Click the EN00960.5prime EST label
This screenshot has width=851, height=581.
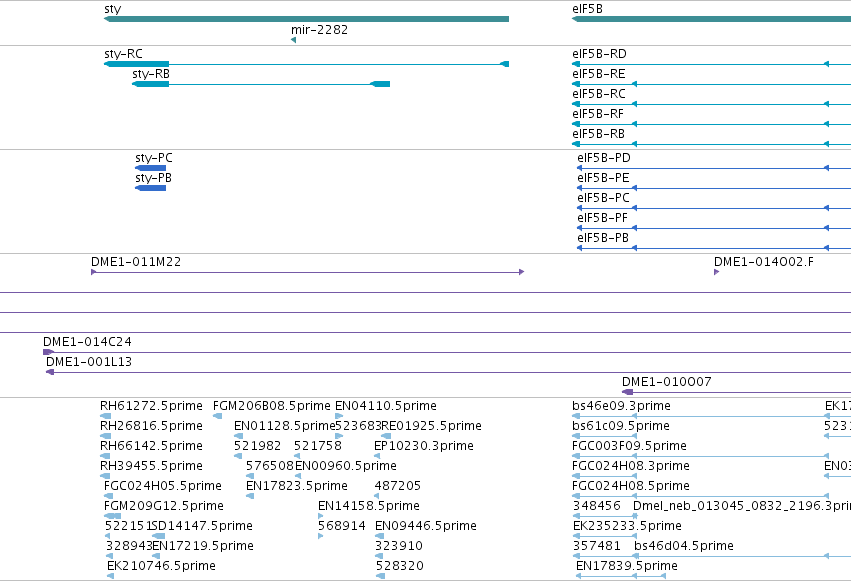click(346, 466)
